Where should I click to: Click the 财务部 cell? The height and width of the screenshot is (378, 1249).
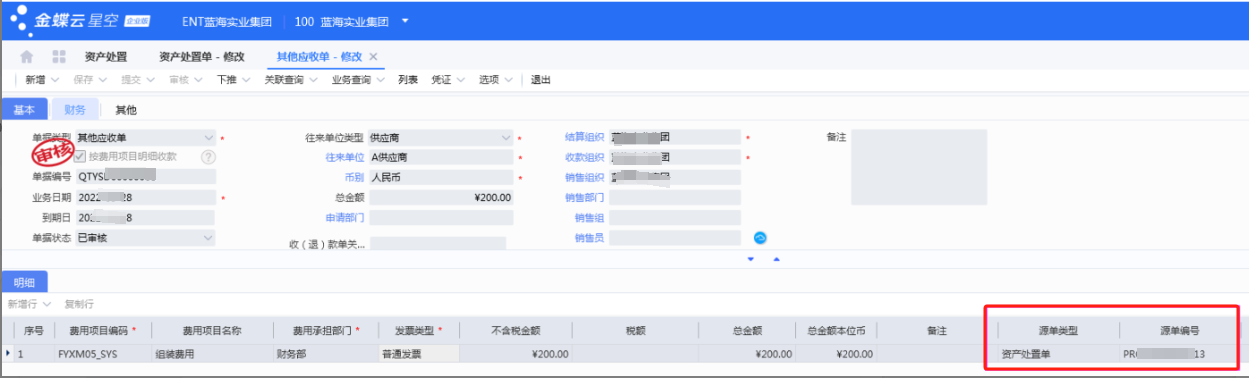coord(324,353)
